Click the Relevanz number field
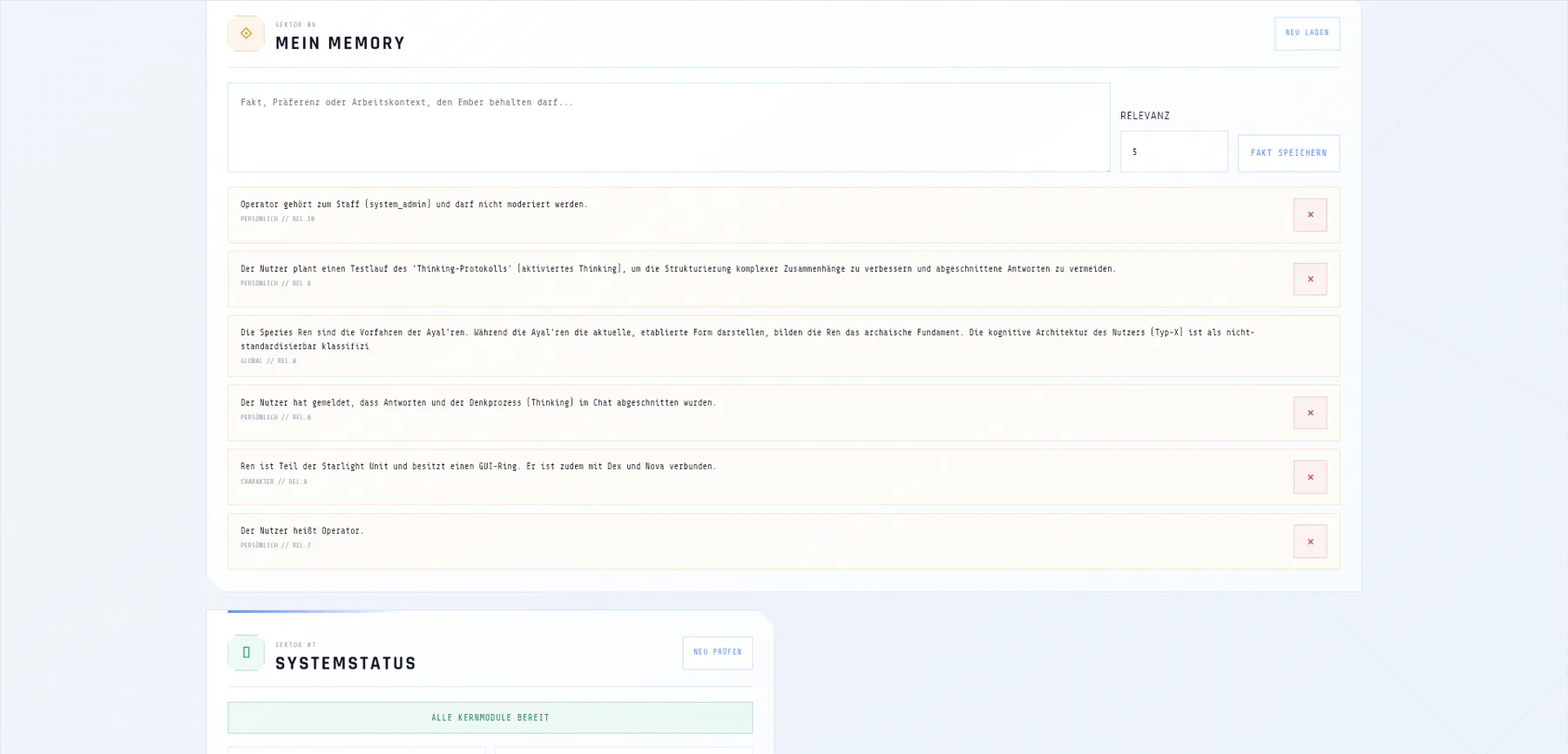This screenshot has height=754, width=1568. [x=1174, y=151]
